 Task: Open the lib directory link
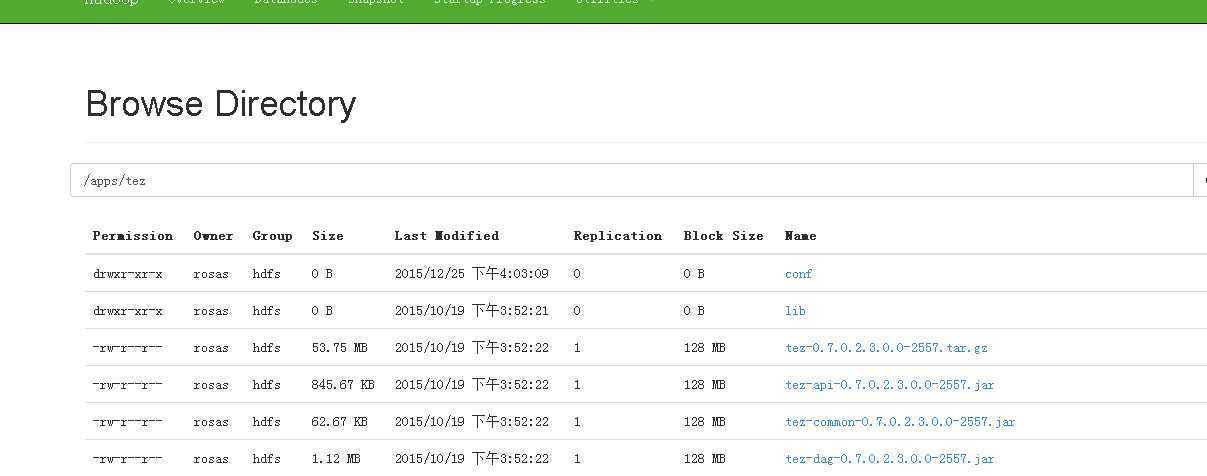coord(795,311)
